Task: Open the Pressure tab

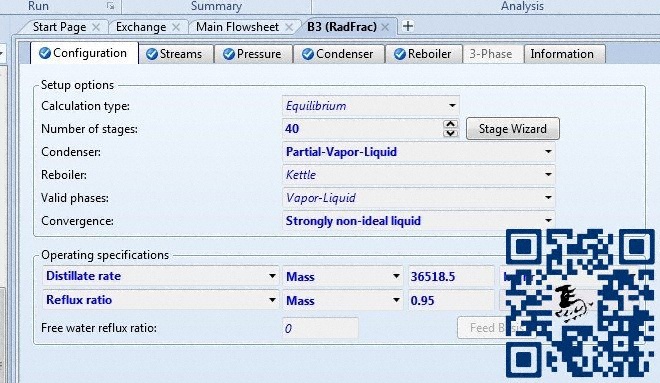Action: [x=253, y=54]
